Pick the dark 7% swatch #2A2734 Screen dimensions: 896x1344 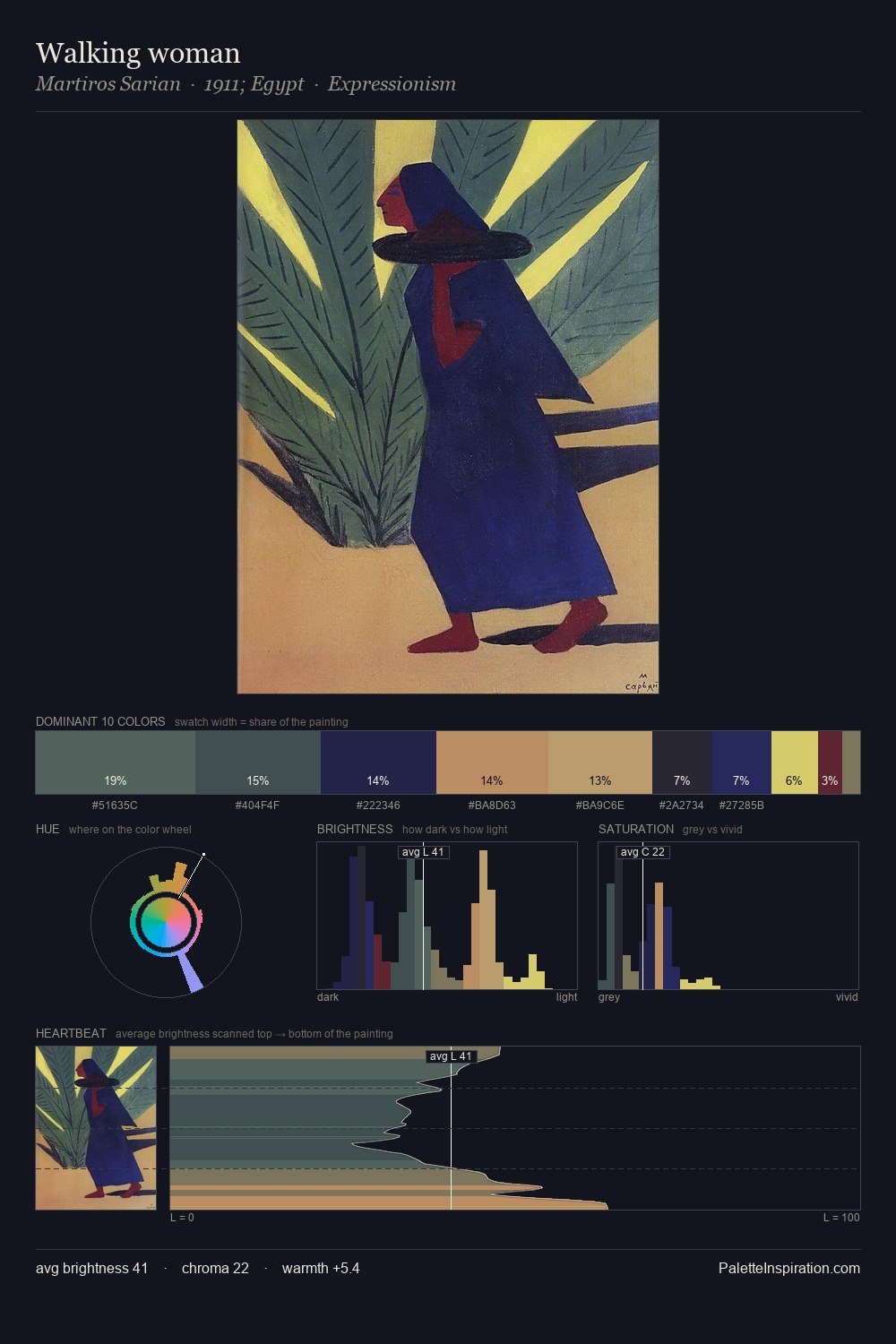pos(682,762)
